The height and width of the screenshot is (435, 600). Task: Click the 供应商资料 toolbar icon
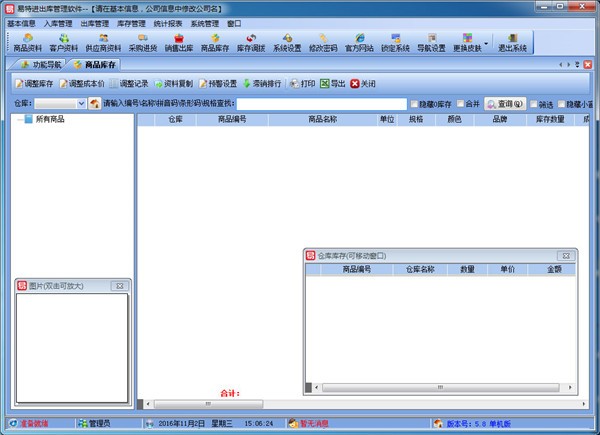[x=103, y=42]
